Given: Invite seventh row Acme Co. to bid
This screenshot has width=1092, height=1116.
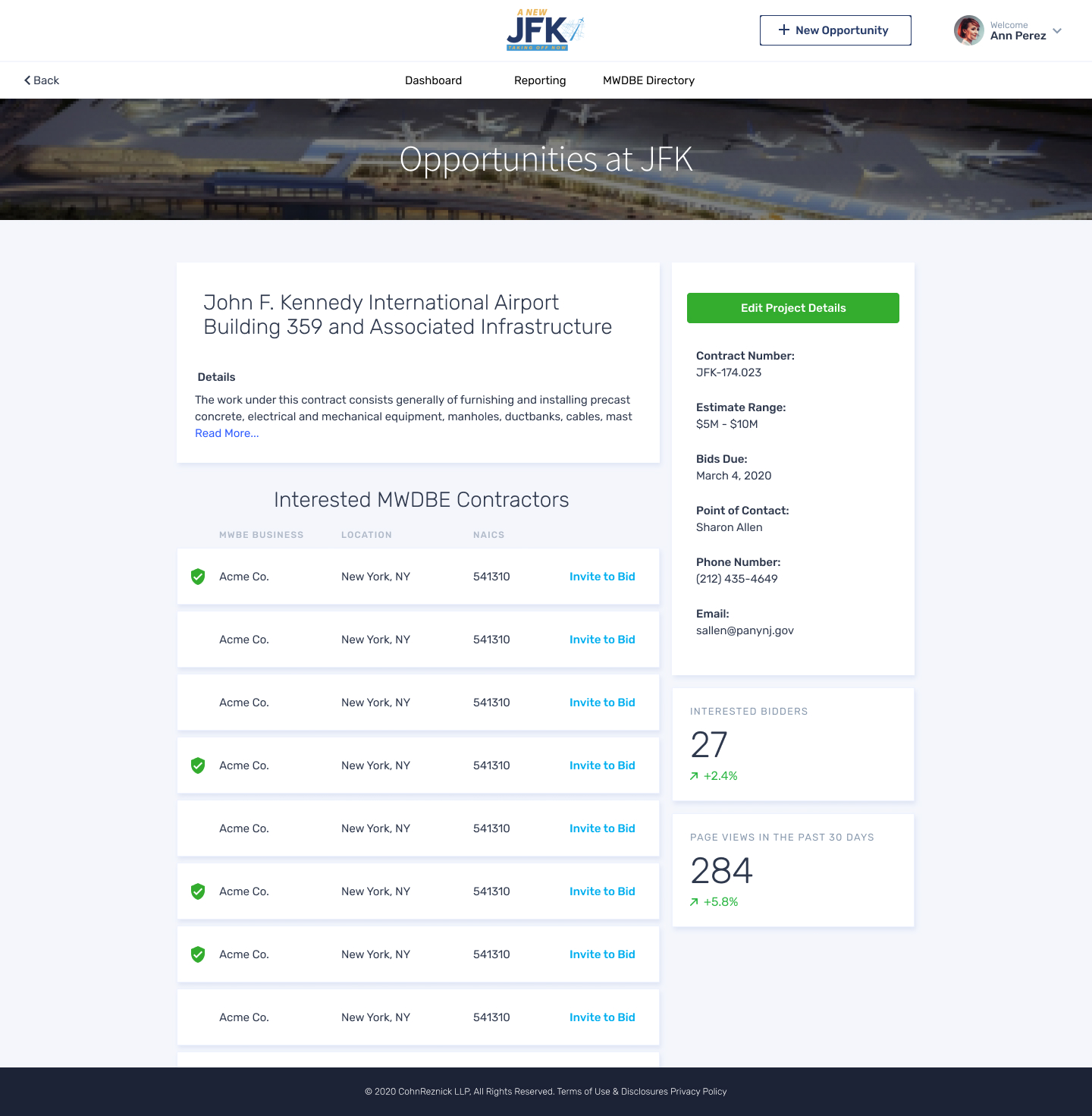Looking at the screenshot, I should click(602, 954).
